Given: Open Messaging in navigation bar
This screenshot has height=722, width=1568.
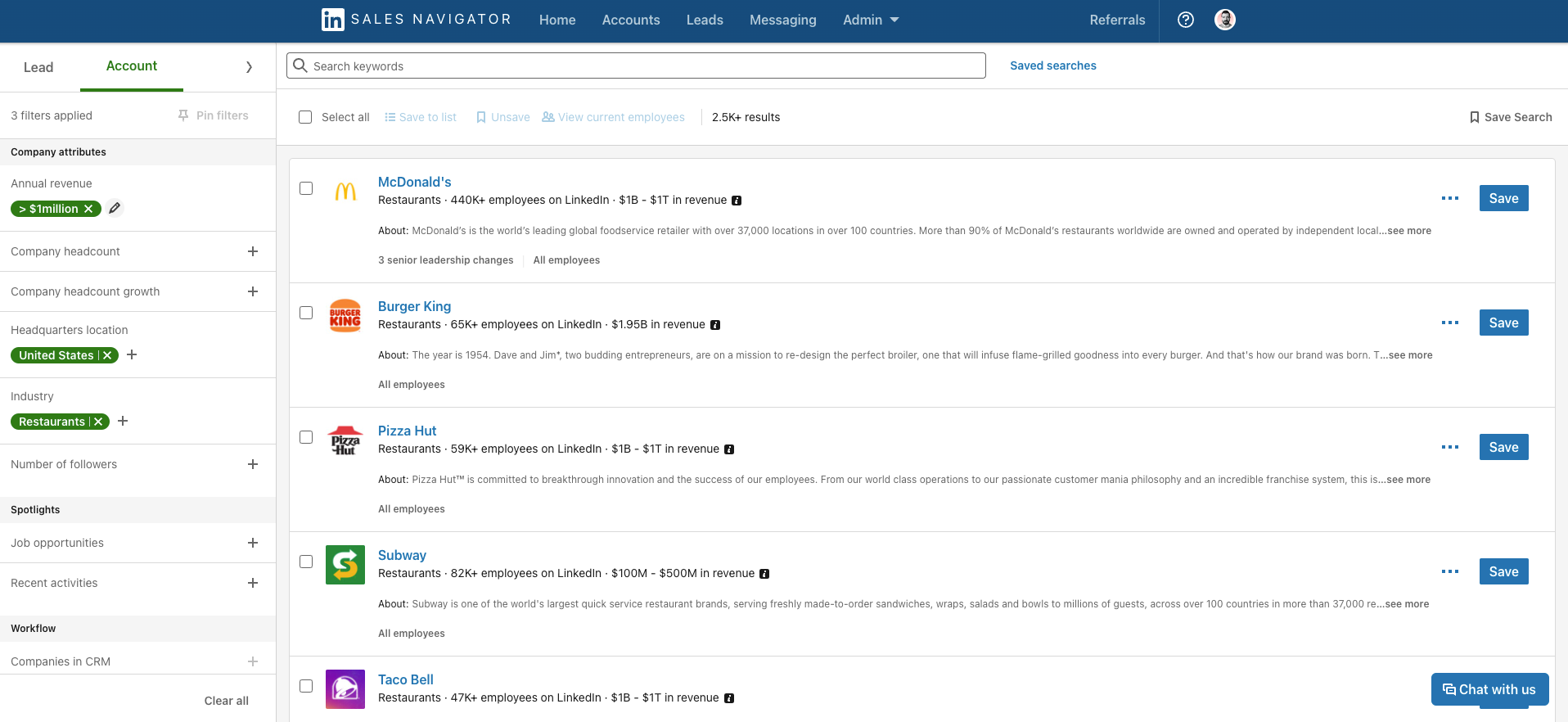Looking at the screenshot, I should click(x=783, y=20).
